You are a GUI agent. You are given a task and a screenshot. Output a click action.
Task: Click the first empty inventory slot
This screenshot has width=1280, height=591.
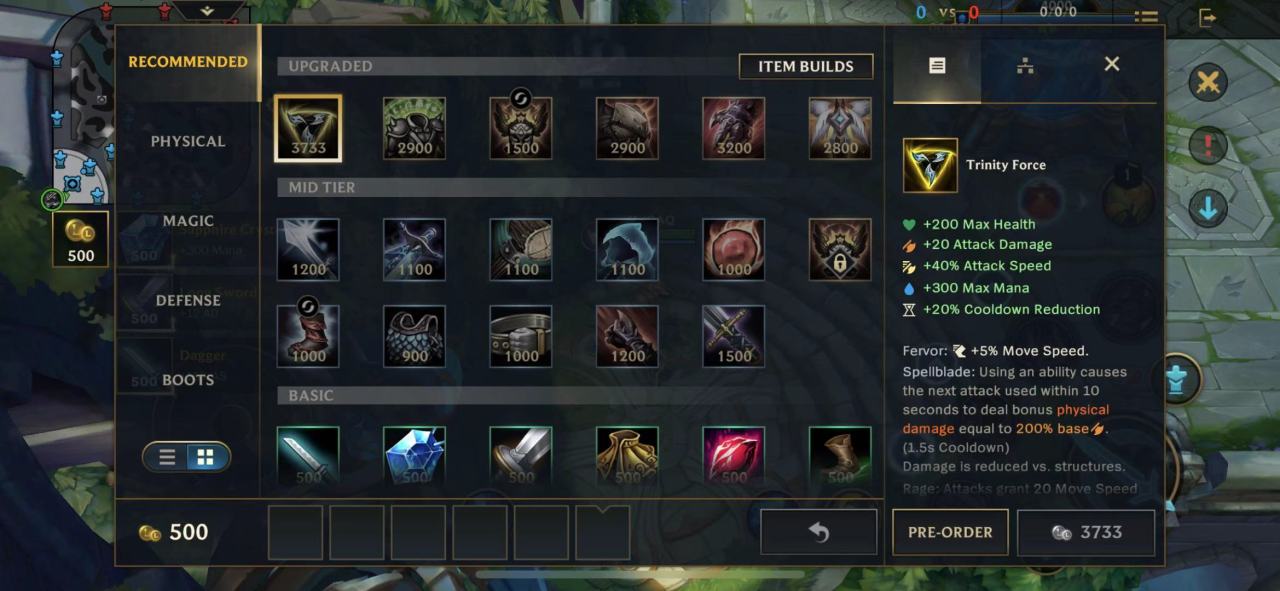click(296, 532)
